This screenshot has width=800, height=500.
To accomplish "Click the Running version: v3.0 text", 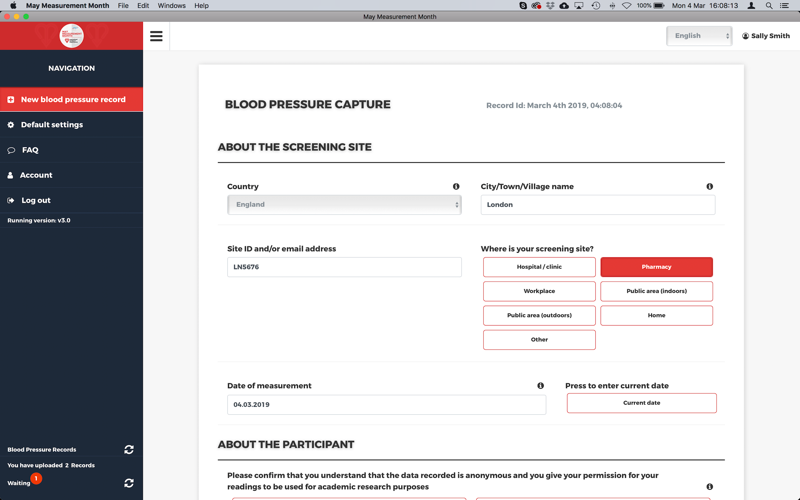I will pos(39,220).
